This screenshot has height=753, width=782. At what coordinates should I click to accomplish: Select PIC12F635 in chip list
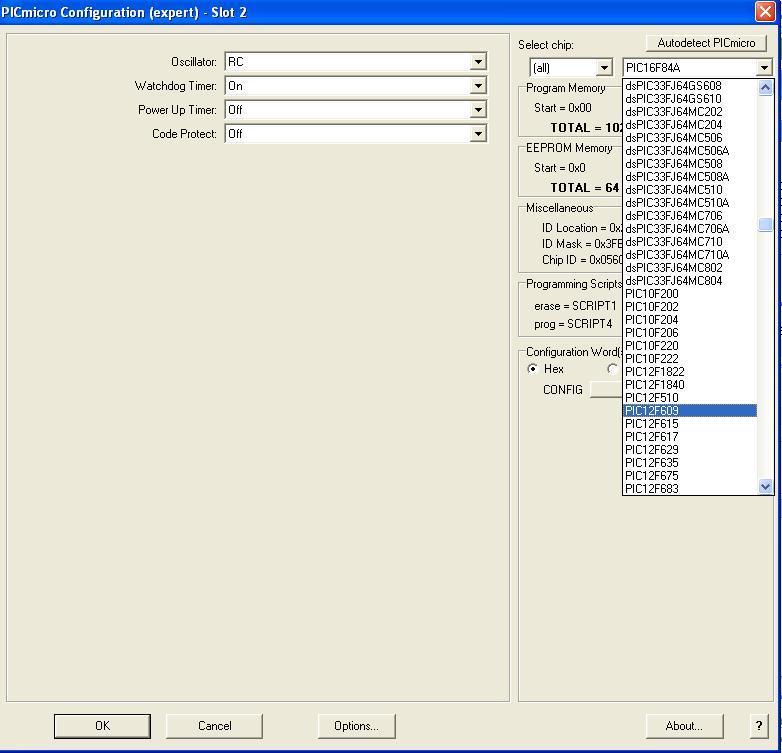pos(690,462)
